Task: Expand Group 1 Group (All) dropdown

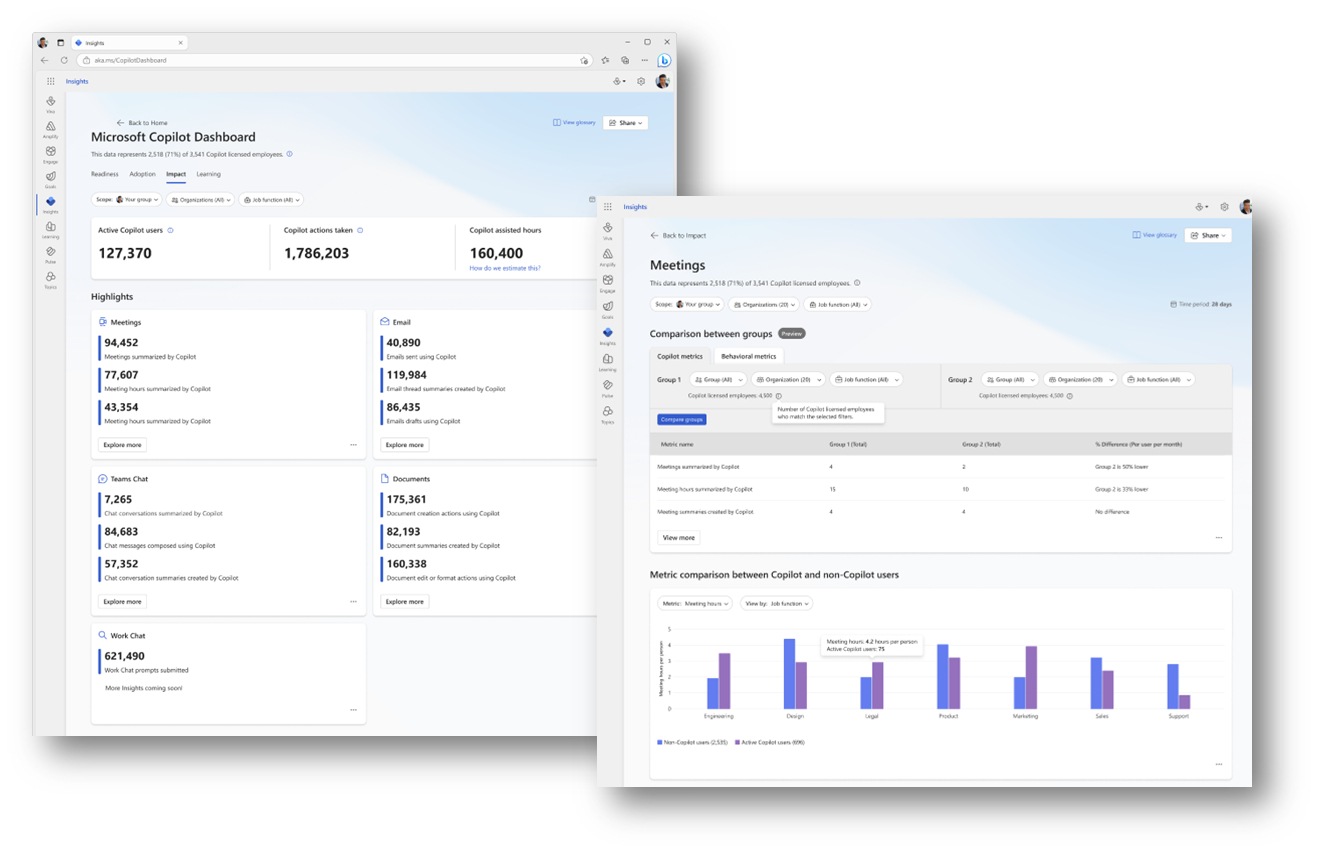Action: click(x=718, y=380)
